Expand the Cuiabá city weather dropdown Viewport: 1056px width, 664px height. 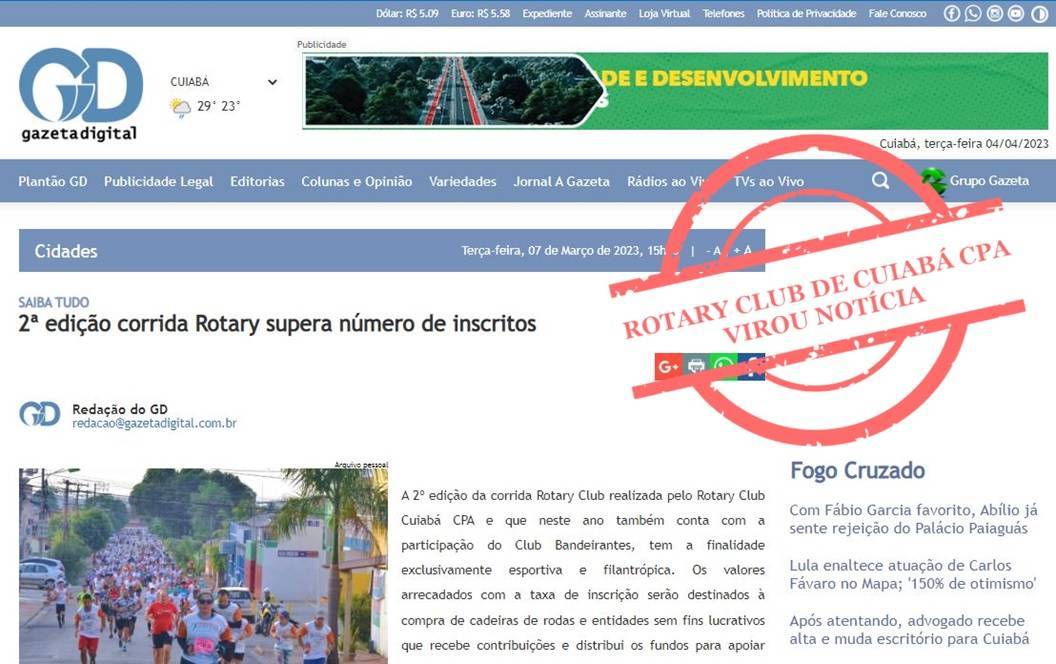tap(272, 82)
